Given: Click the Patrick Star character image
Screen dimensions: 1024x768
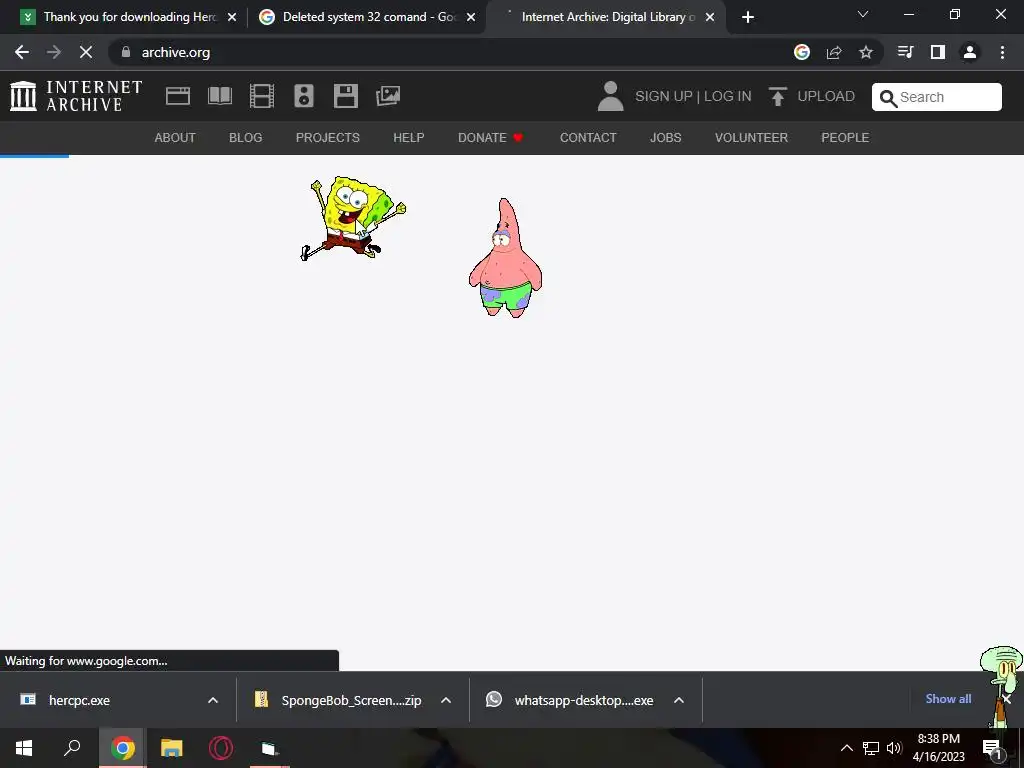Looking at the screenshot, I should 505,258.
